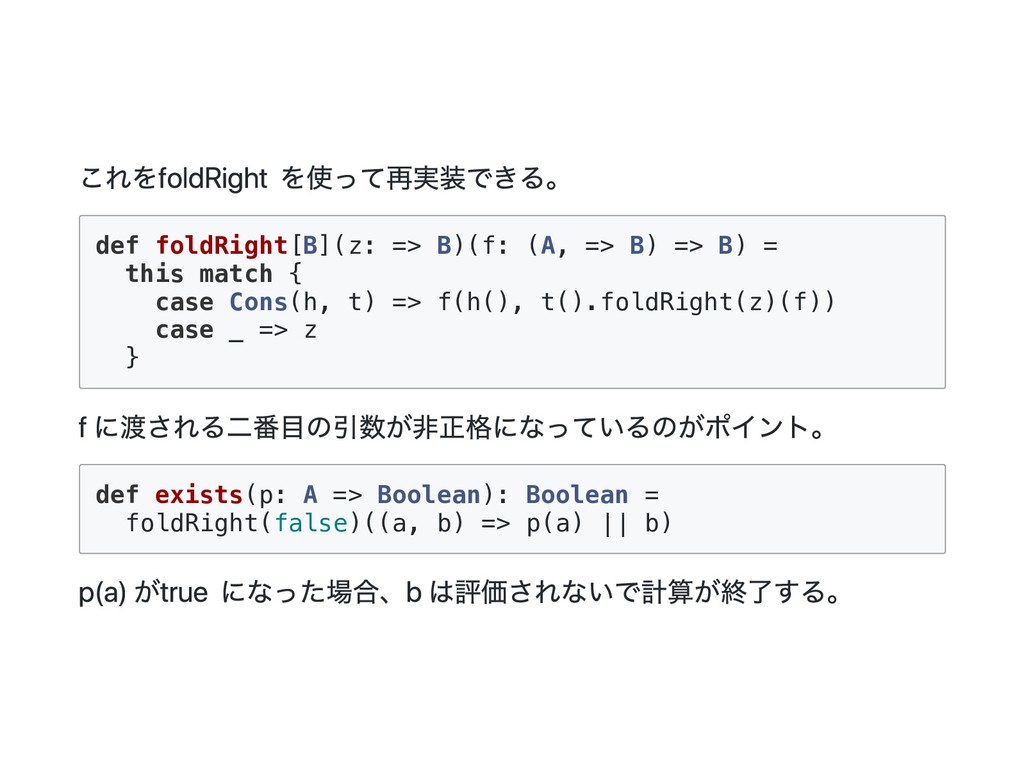Click the 'case _ => z' line
The image size is (1024, 769).
pyautogui.click(x=236, y=330)
